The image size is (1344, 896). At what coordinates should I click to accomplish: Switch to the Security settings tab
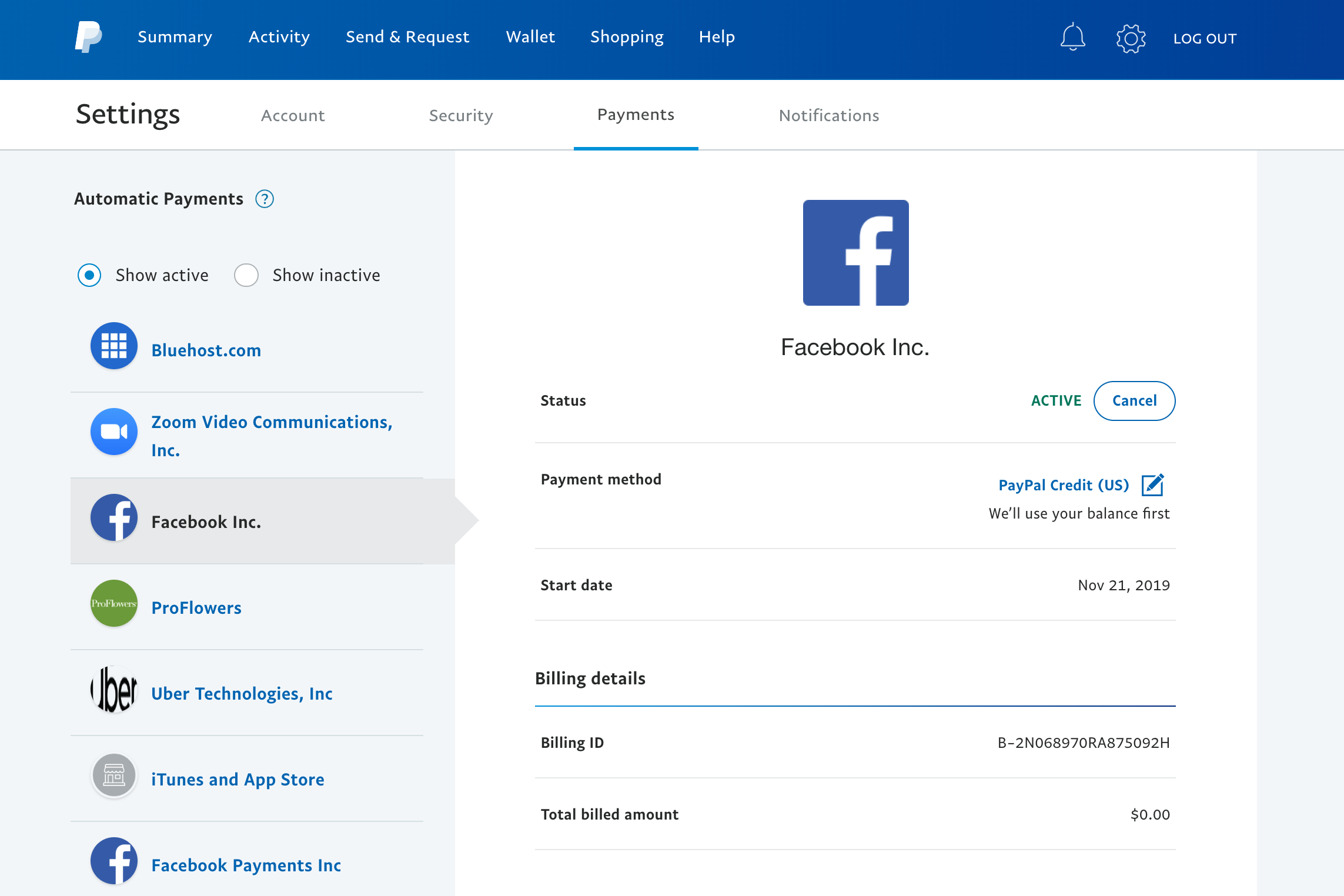[461, 115]
